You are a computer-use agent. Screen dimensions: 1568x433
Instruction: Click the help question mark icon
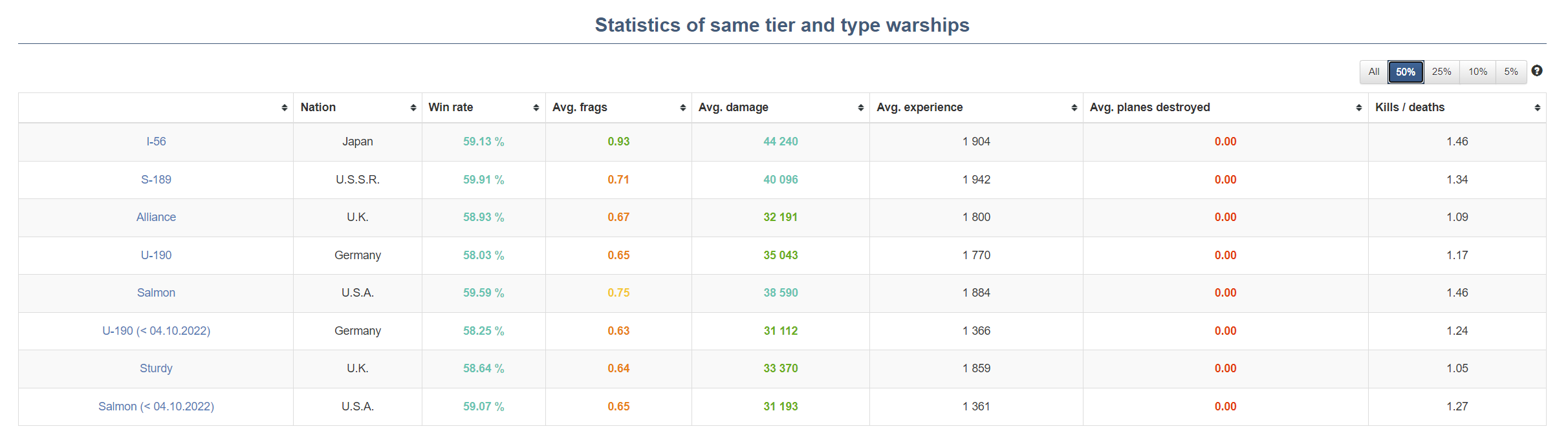click(x=1537, y=71)
